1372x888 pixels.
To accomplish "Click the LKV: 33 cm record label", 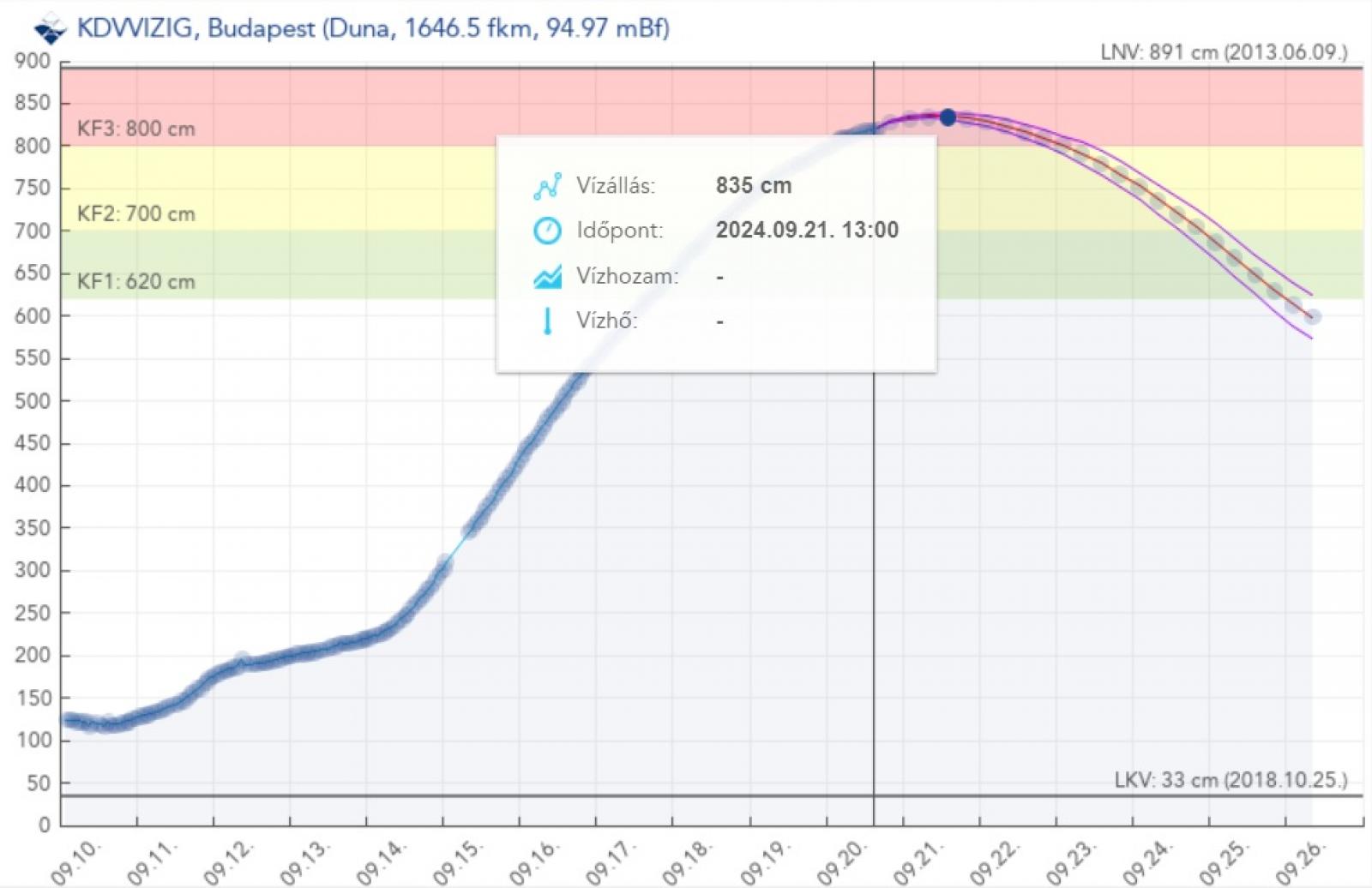I will (1231, 781).
